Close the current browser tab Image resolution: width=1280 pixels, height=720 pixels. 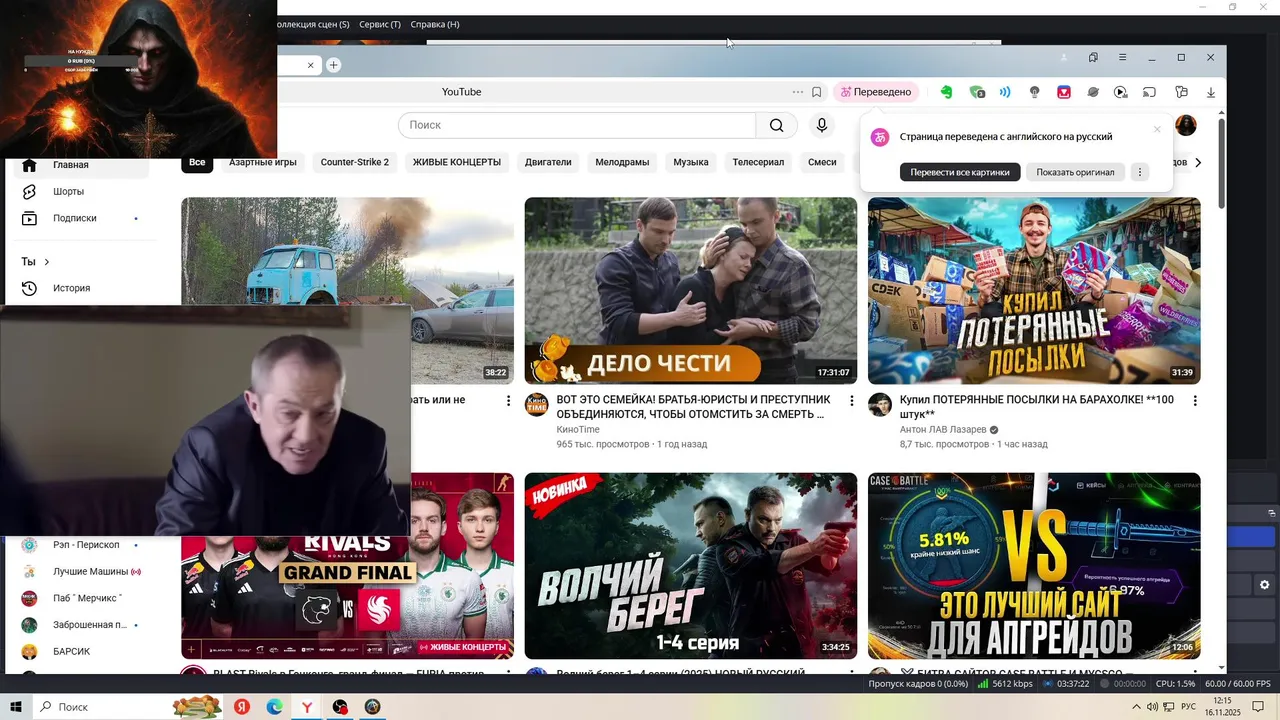click(310, 65)
